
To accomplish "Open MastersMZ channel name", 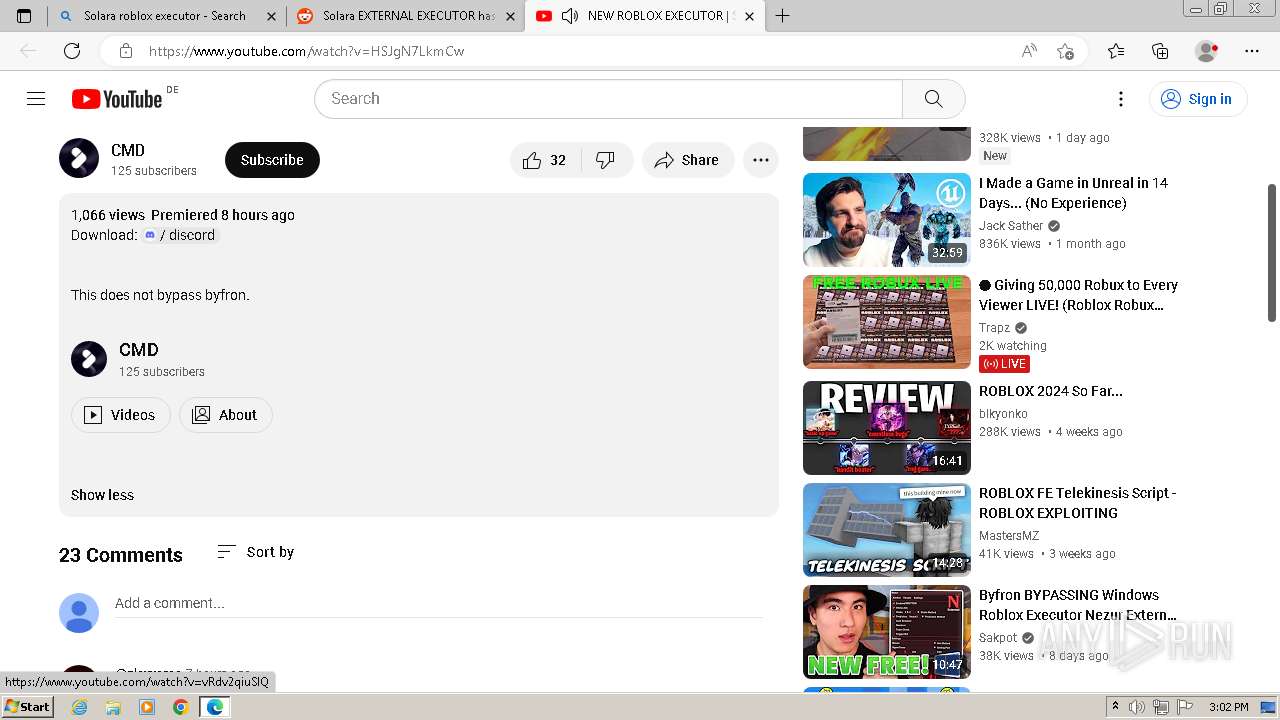I will pos(1009,536).
